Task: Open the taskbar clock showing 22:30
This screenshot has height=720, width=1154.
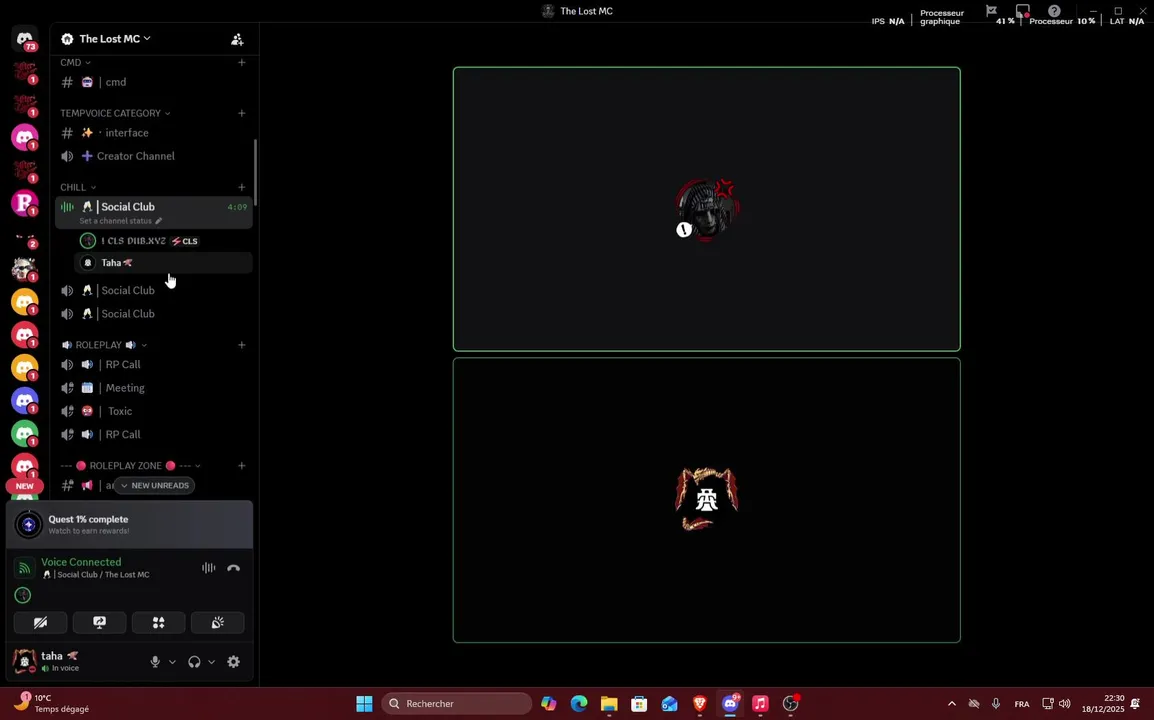Action: click(x=1102, y=704)
